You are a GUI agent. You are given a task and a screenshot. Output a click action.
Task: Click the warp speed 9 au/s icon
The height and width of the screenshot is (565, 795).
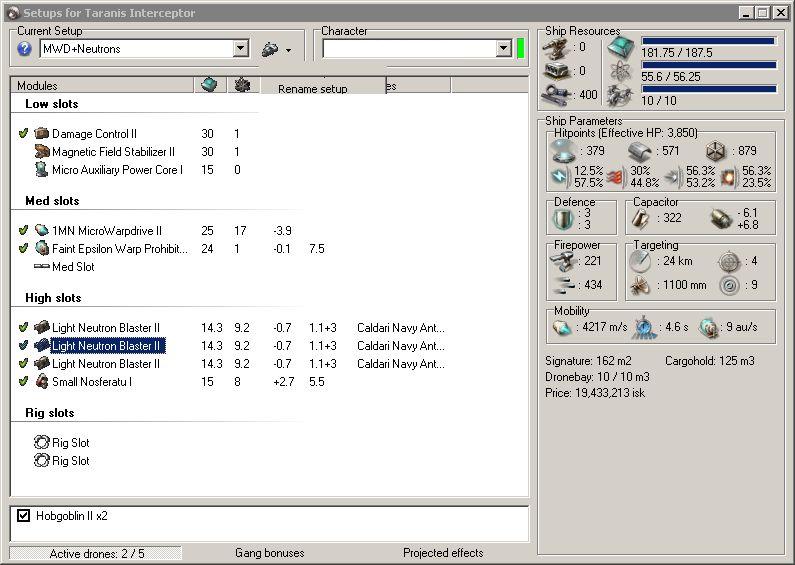(708, 328)
